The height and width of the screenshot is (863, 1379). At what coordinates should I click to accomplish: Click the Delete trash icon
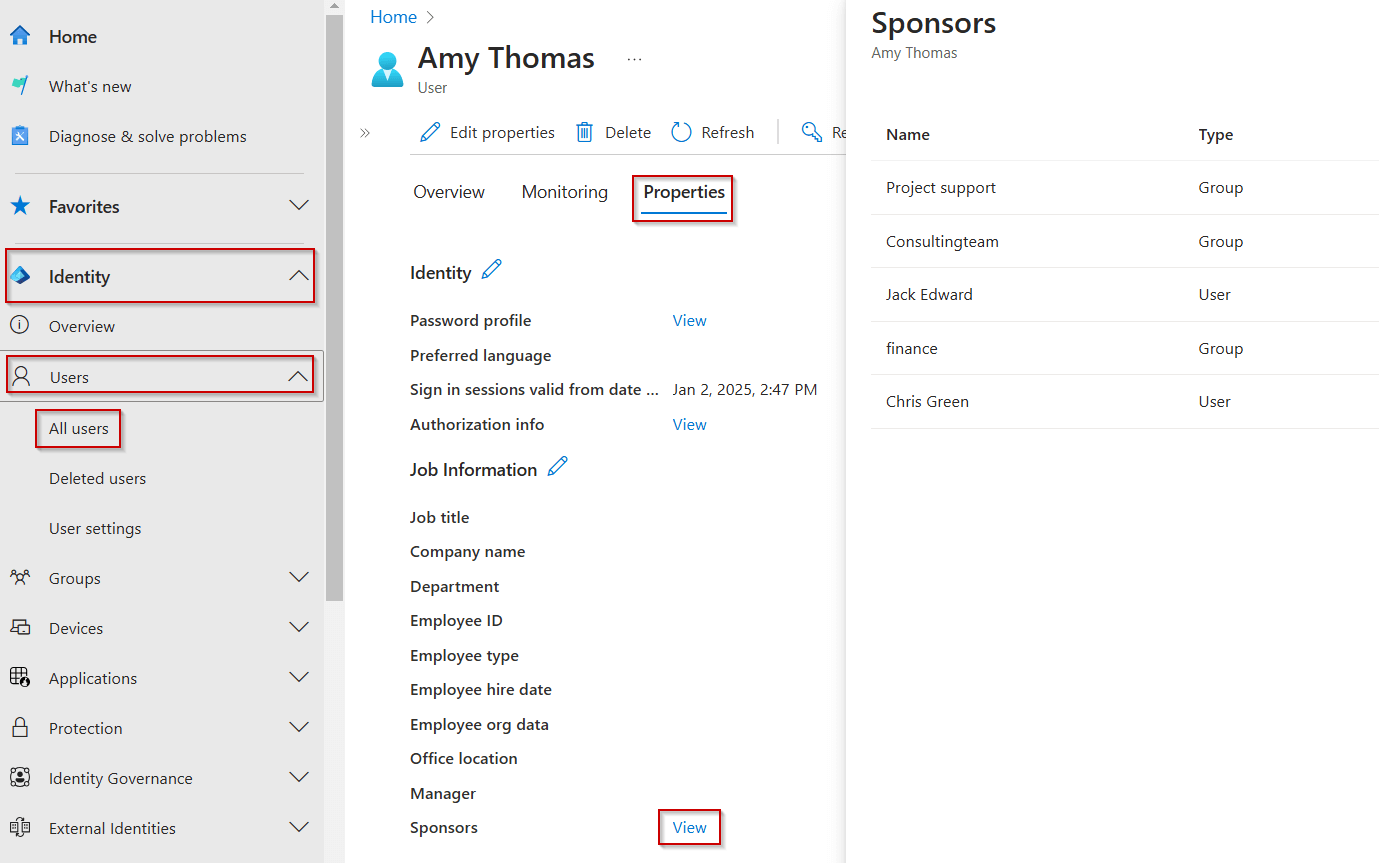584,131
